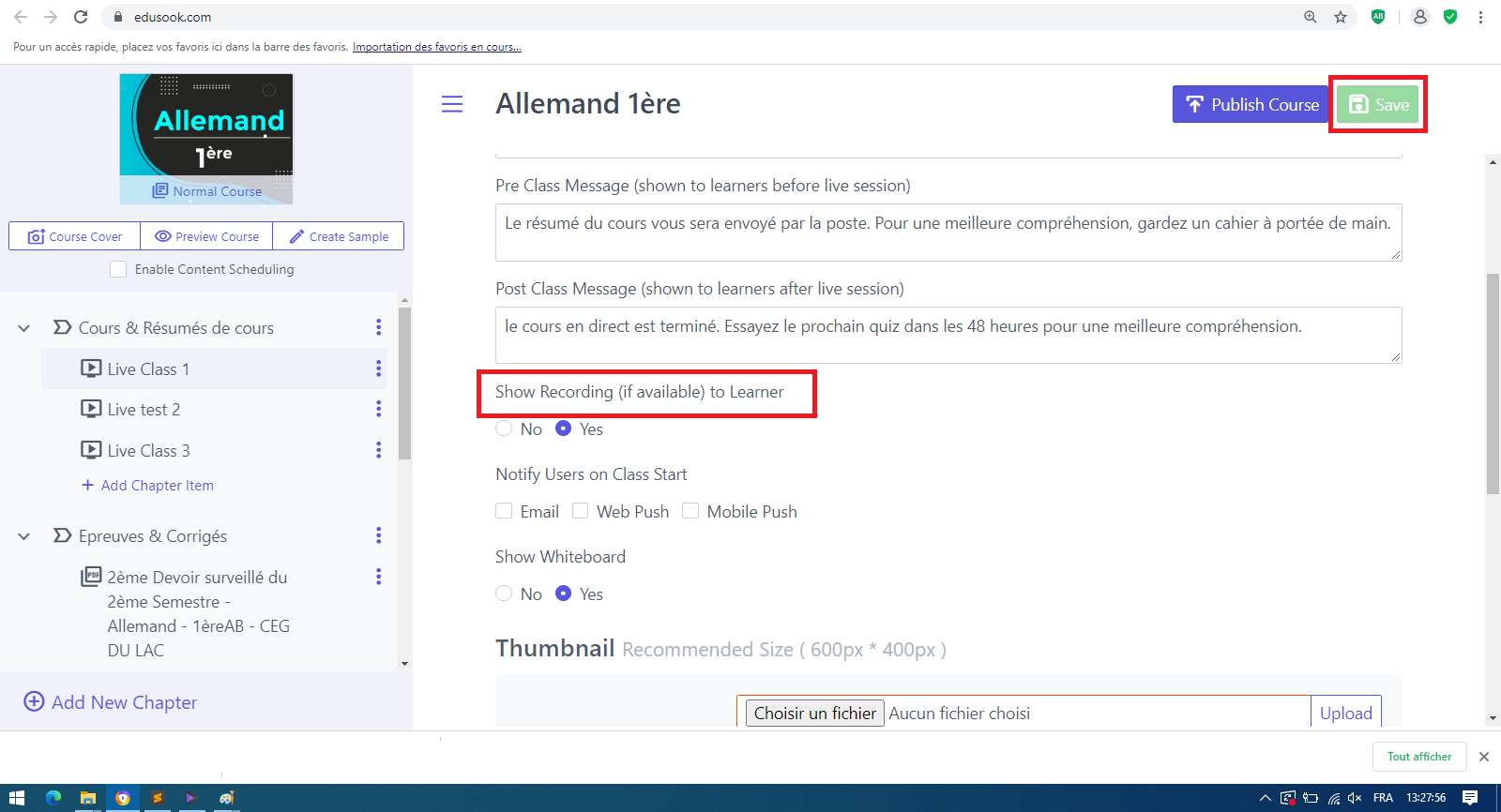Show hidden system tray icons
Screen dimensions: 1501x812
[1265, 798]
